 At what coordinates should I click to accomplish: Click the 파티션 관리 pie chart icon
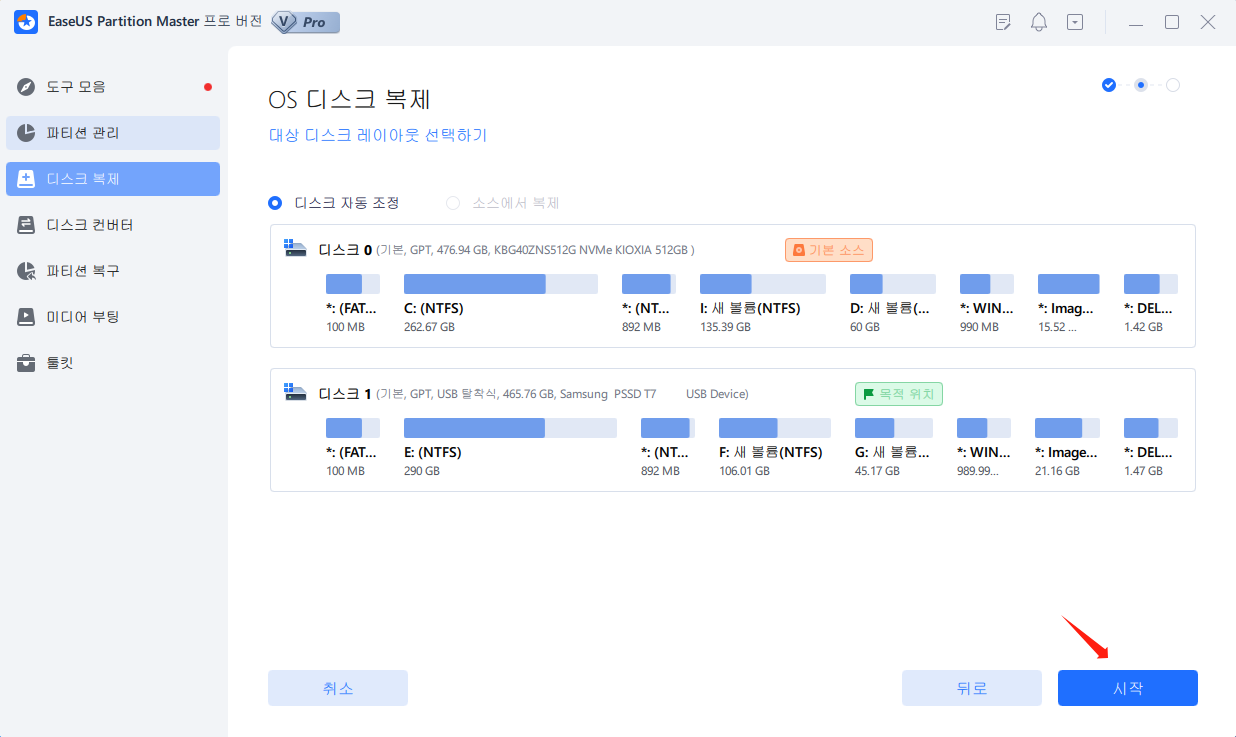tap(27, 133)
